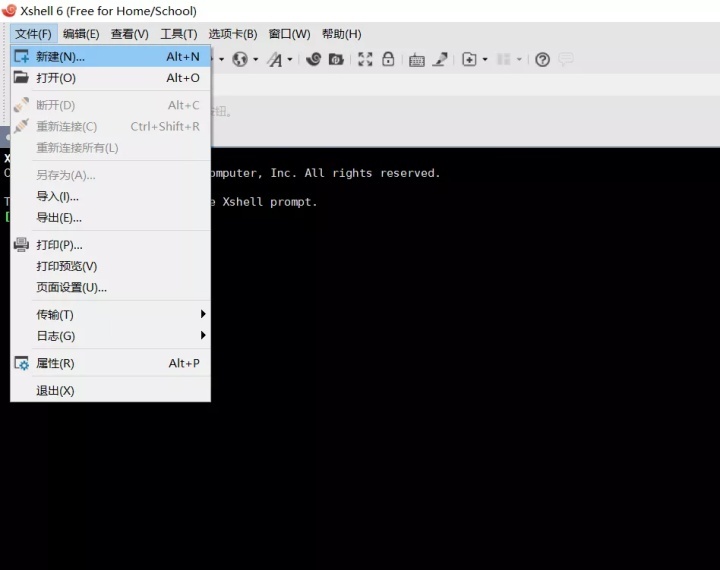Screen dimensions: 720x570
Task: Open the 查看(V) menu
Action: 129,34
